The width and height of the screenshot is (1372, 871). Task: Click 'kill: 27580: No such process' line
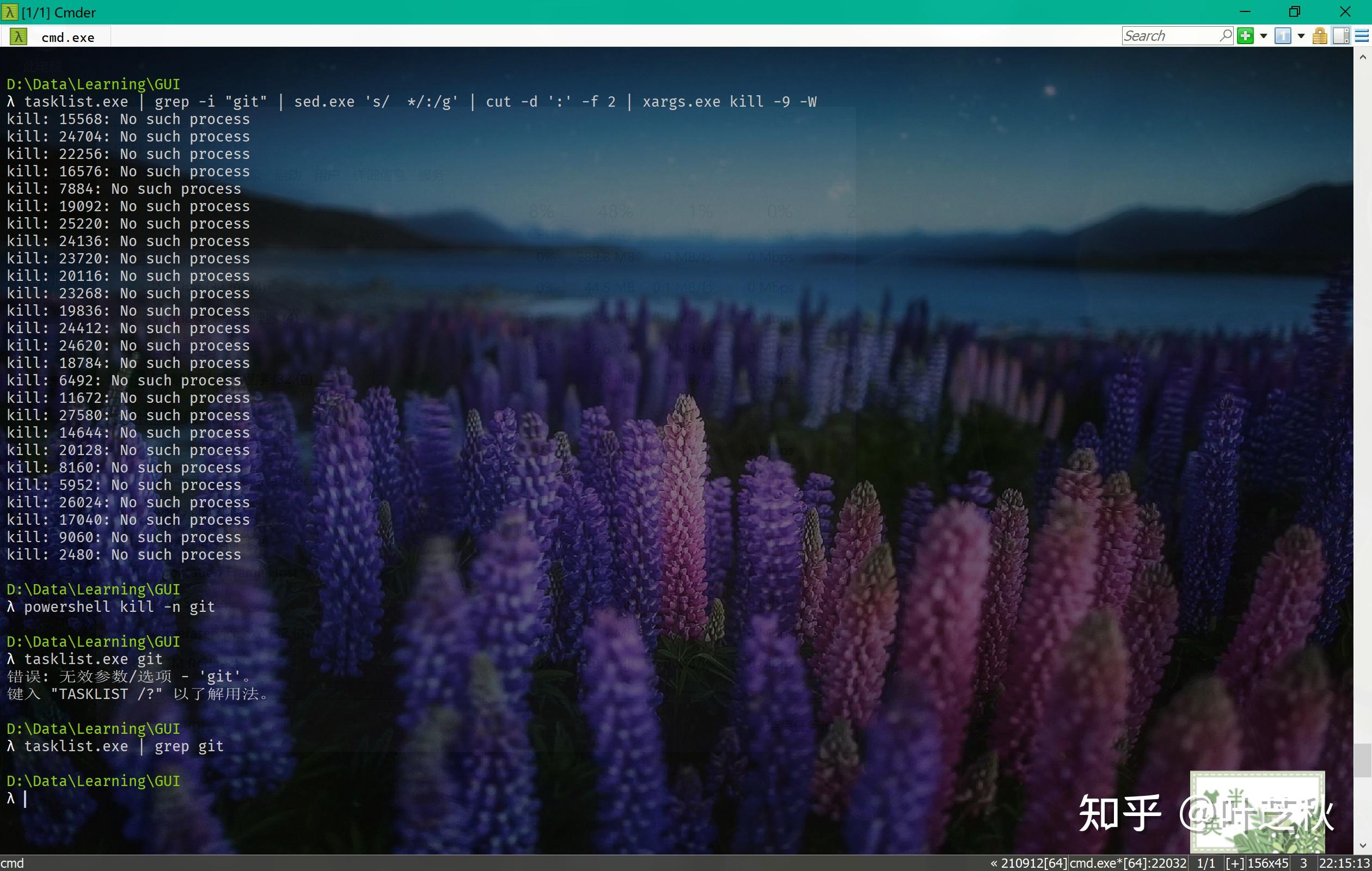click(x=128, y=415)
